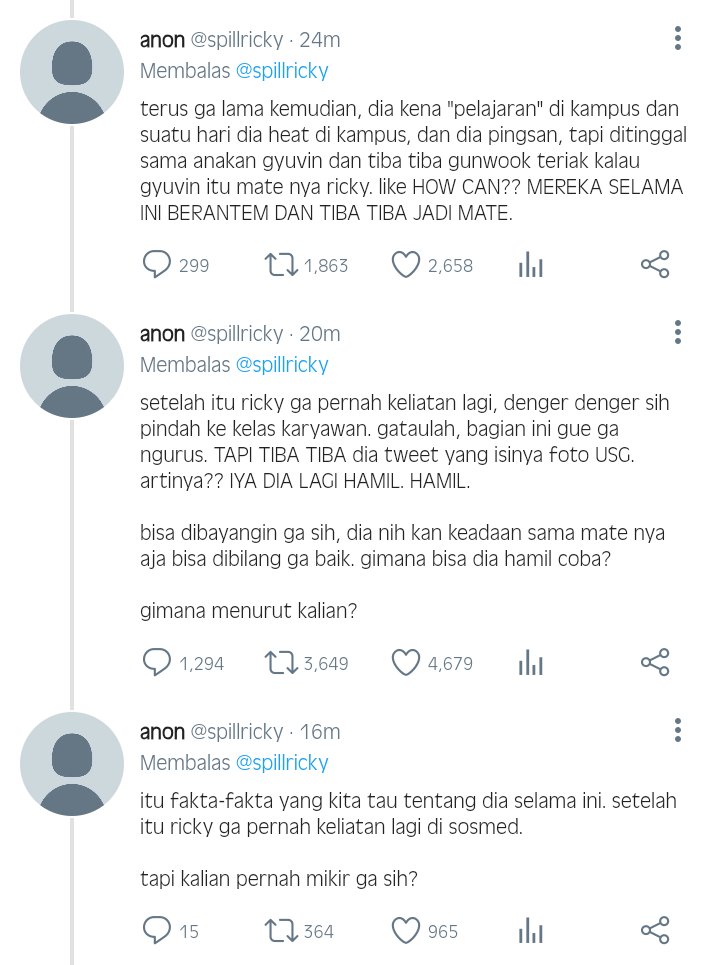Open anon profile avatar on 20m tweet
The width and height of the screenshot is (719, 965).
coord(72,366)
